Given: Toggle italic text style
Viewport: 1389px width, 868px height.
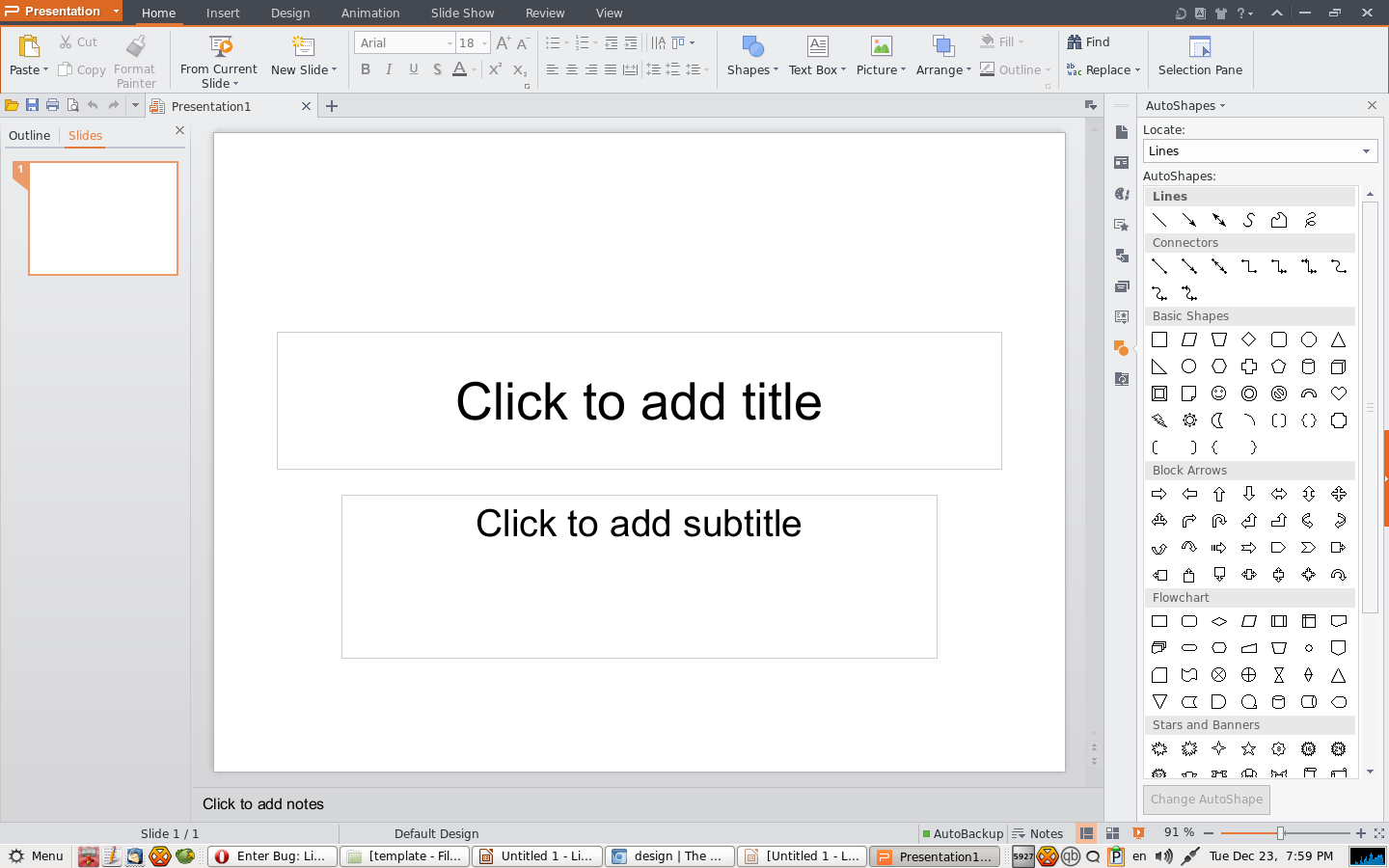Looking at the screenshot, I should coord(389,69).
